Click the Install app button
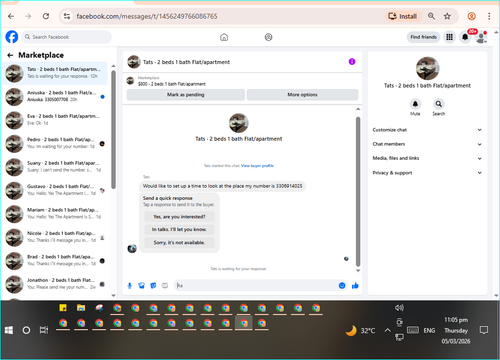This screenshot has width=500, height=360. coord(403,16)
